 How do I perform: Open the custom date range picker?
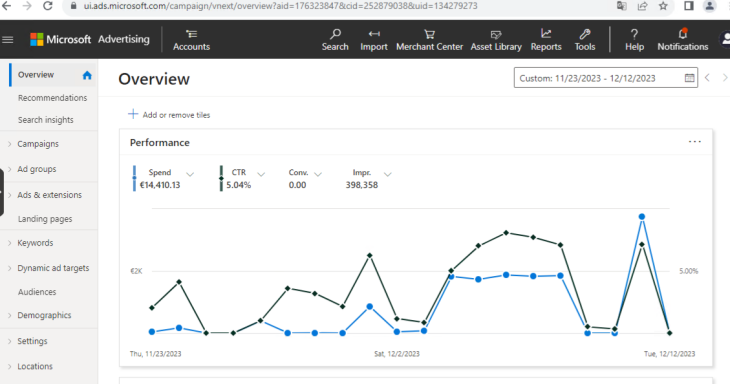coord(606,78)
